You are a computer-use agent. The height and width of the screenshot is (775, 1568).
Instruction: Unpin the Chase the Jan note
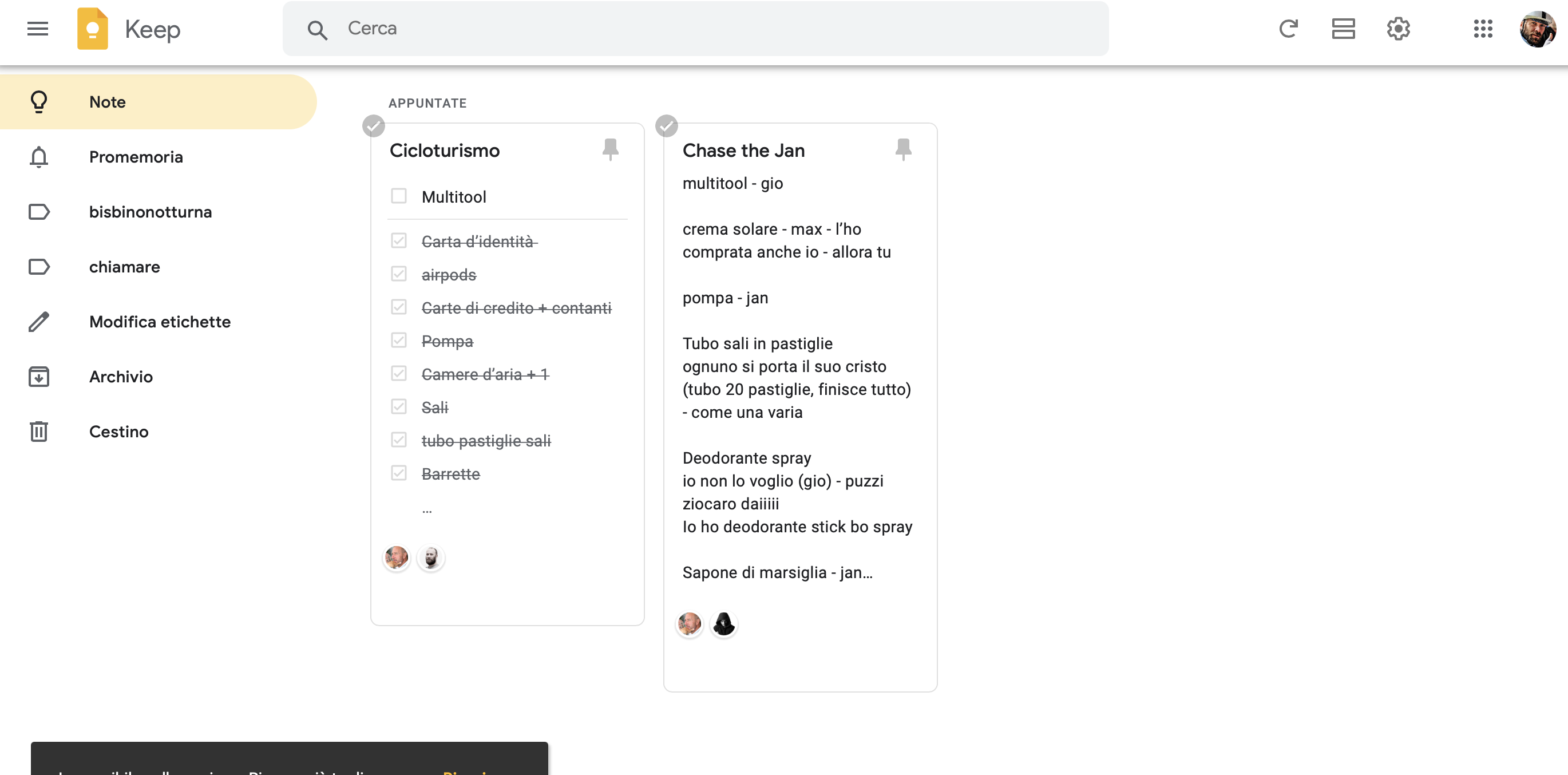(903, 149)
